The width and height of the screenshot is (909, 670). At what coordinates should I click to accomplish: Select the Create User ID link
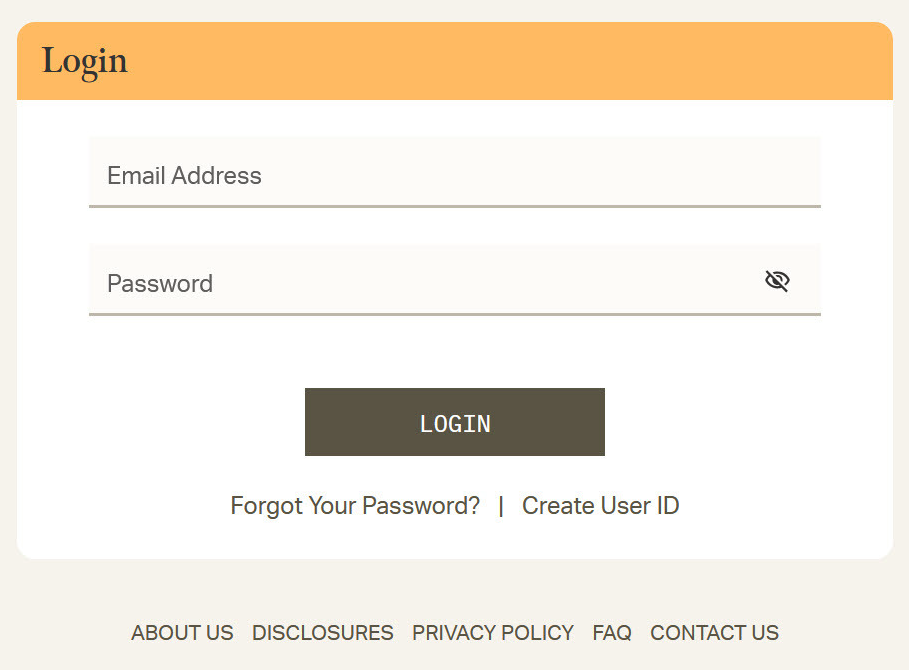click(x=600, y=506)
